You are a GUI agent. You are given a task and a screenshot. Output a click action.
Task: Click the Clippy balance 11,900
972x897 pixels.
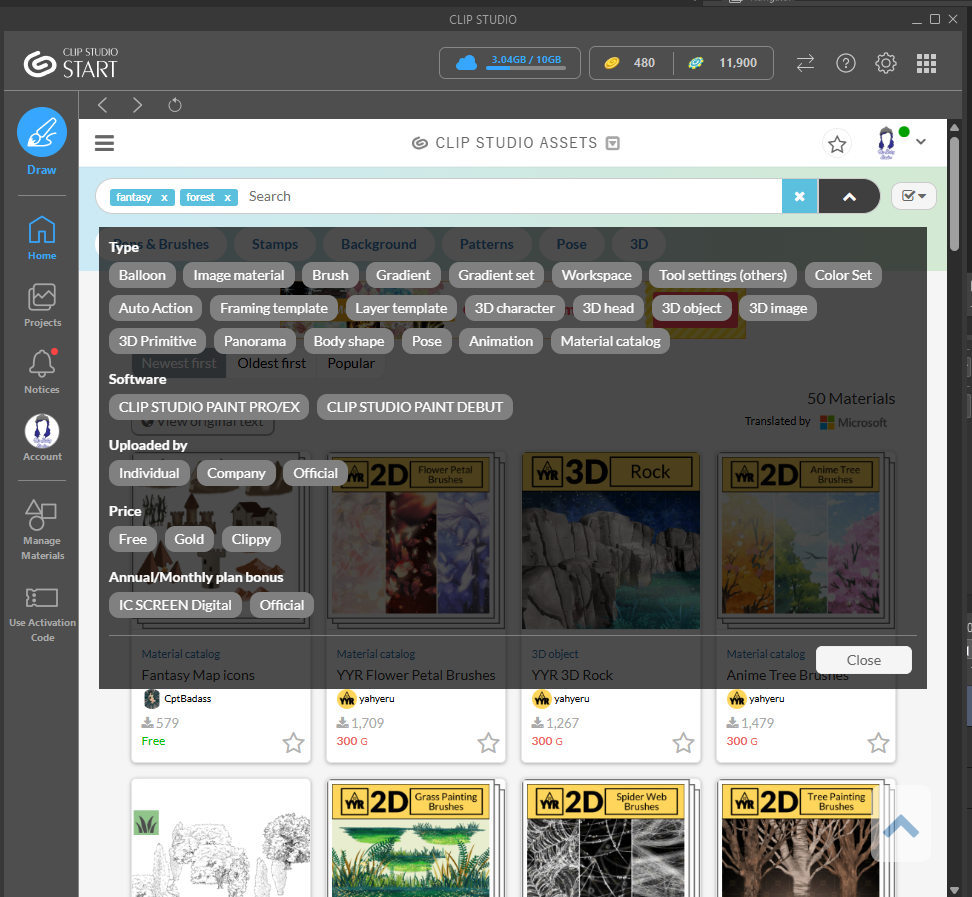(x=723, y=63)
